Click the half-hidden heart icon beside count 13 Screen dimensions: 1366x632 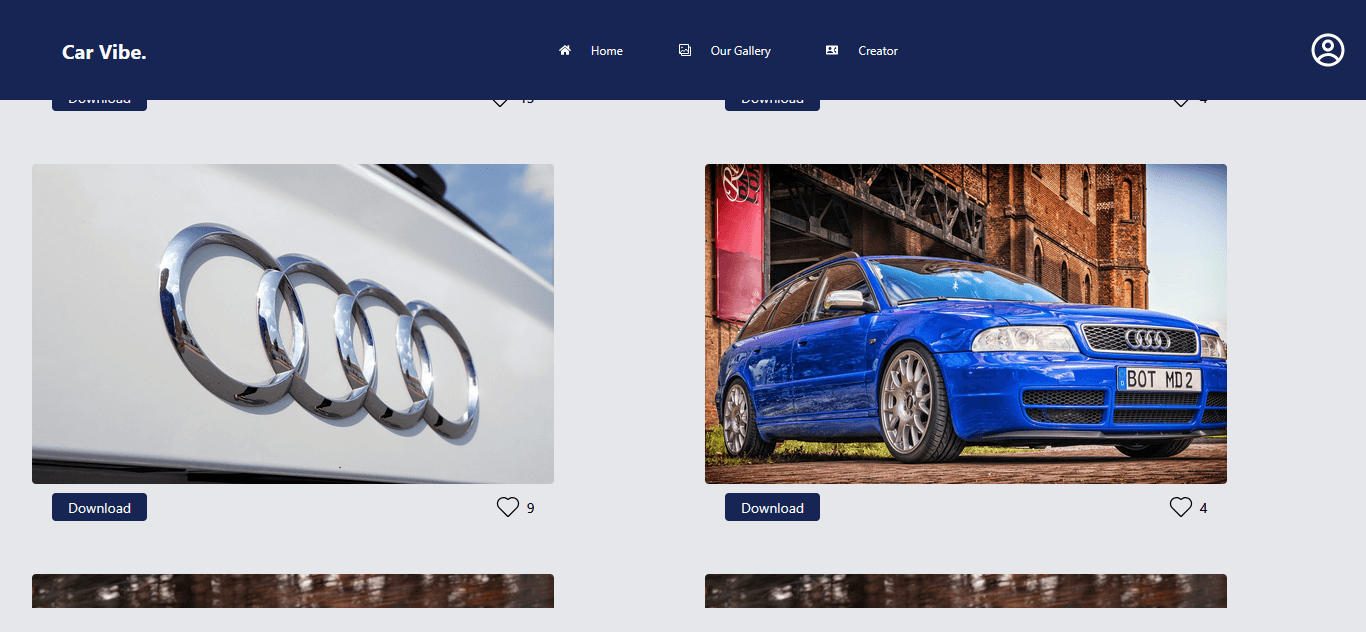tap(500, 104)
